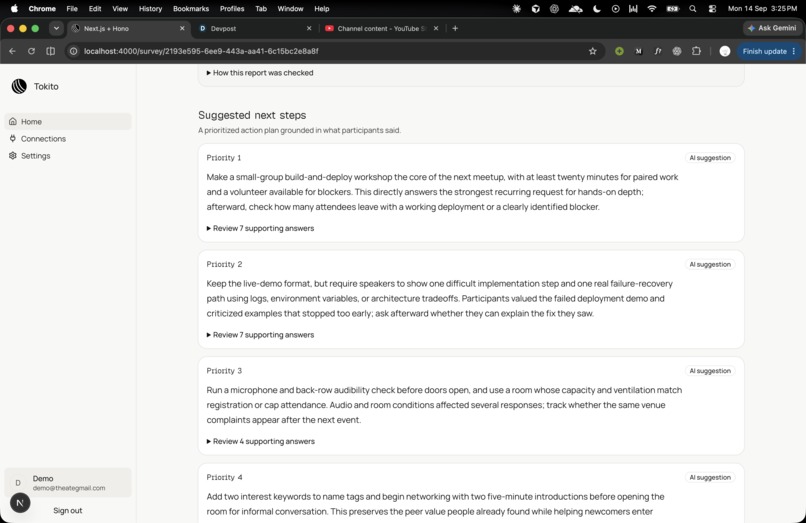Go back in browser history
Image resolution: width=806 pixels, height=523 pixels.
tap(12, 51)
